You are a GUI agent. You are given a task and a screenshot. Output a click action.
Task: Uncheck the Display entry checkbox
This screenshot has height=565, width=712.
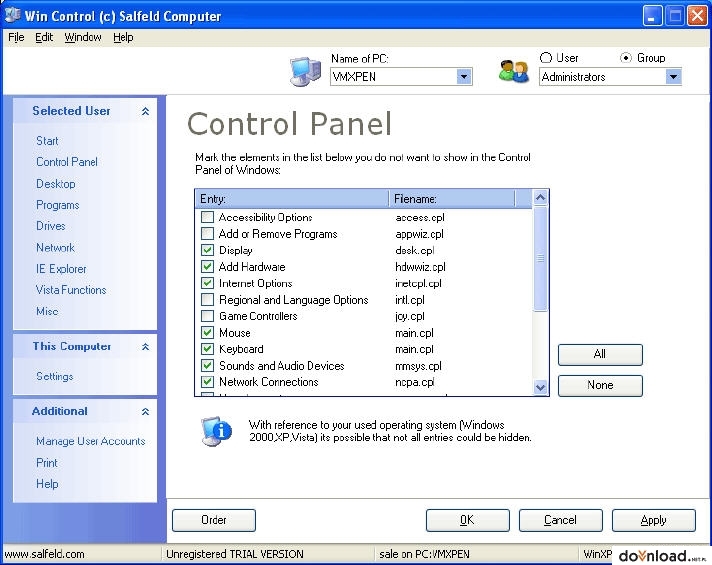point(208,250)
